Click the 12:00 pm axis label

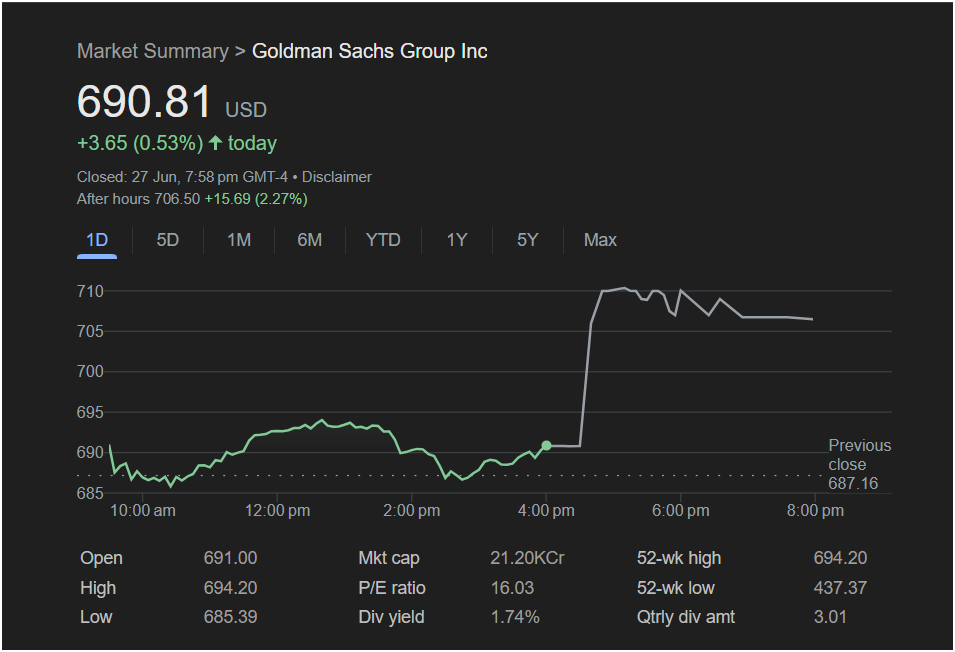(x=278, y=511)
